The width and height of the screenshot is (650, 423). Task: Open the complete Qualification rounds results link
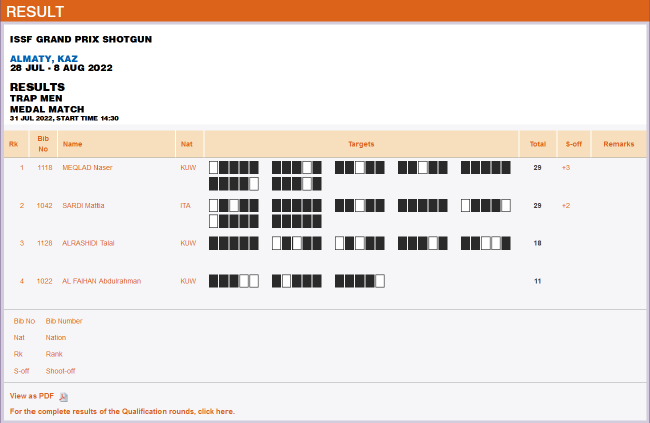coord(122,411)
